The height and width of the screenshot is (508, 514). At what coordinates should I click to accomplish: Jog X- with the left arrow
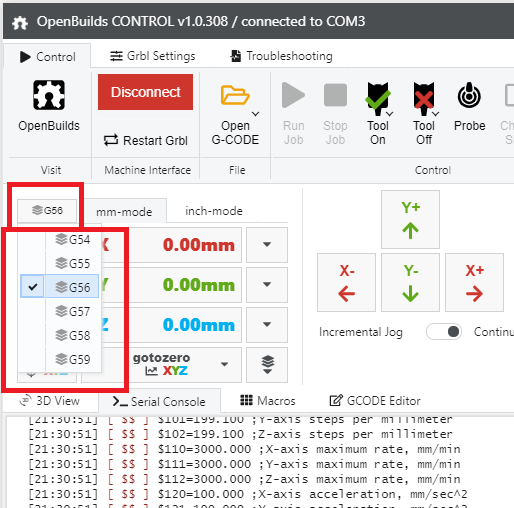(x=346, y=282)
